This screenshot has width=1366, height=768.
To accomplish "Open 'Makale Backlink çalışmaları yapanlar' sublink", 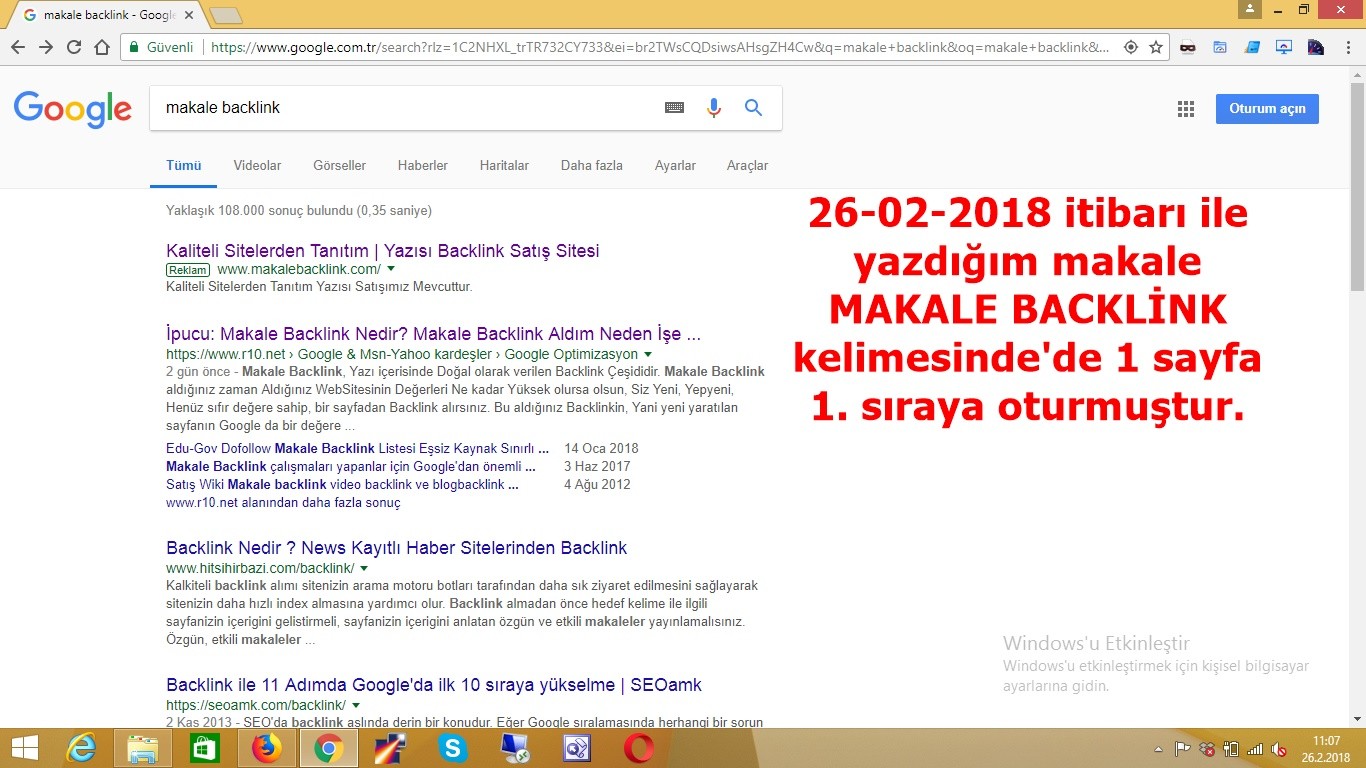I will click(x=350, y=466).
